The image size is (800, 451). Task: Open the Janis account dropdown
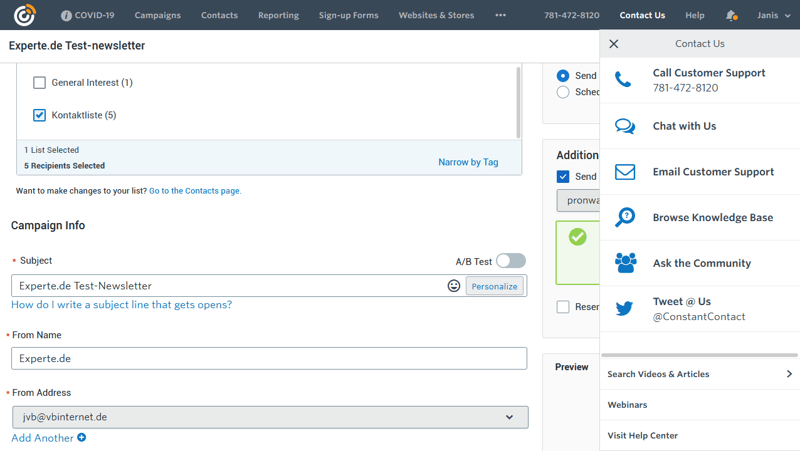773,15
